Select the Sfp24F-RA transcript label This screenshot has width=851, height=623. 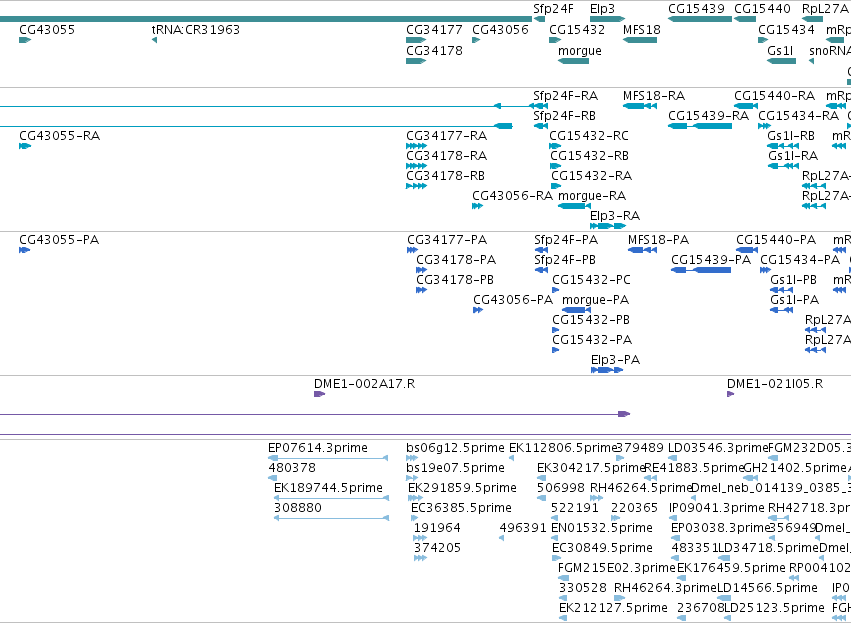click(566, 96)
